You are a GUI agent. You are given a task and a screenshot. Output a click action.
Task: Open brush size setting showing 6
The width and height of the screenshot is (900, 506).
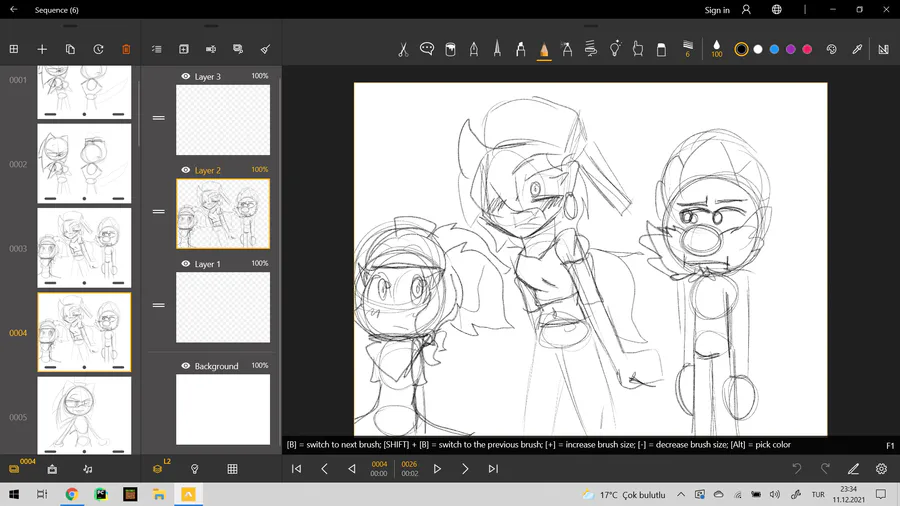tap(688, 49)
